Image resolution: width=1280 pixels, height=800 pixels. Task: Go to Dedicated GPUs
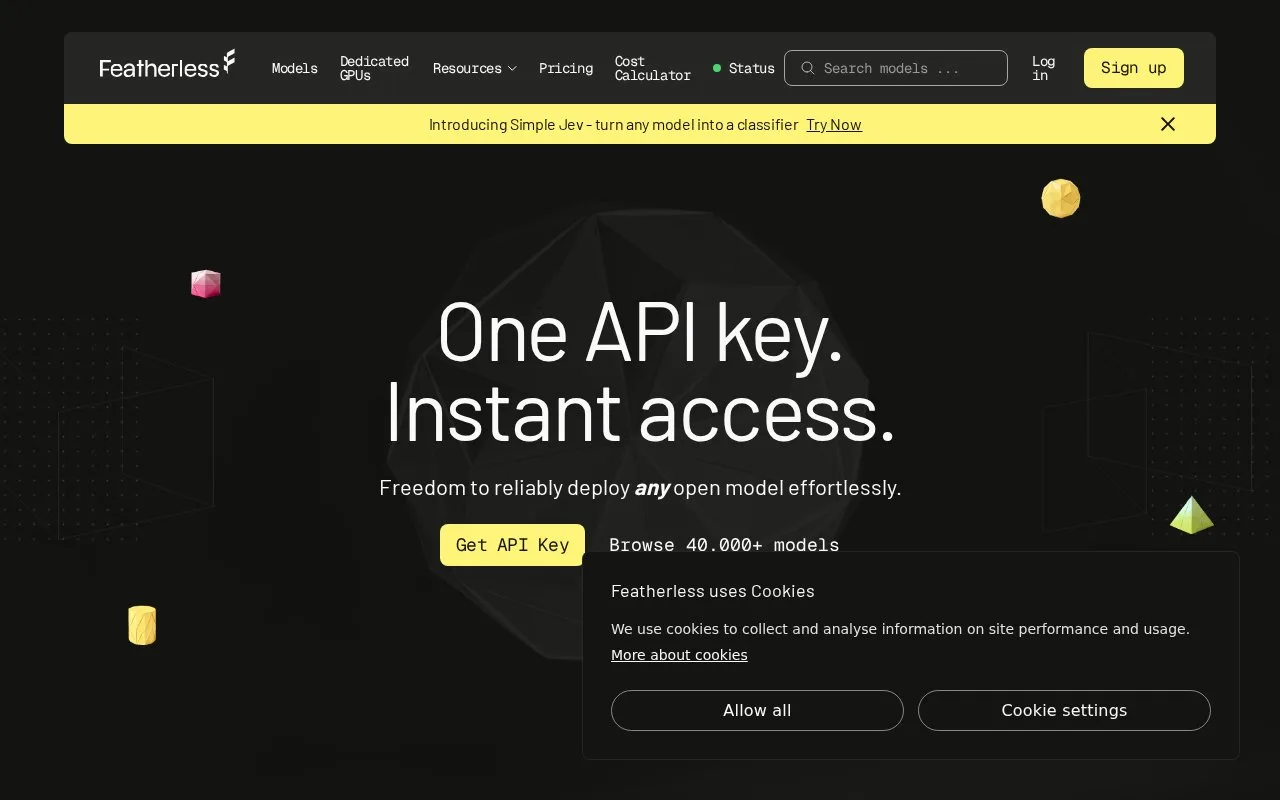[374, 68]
